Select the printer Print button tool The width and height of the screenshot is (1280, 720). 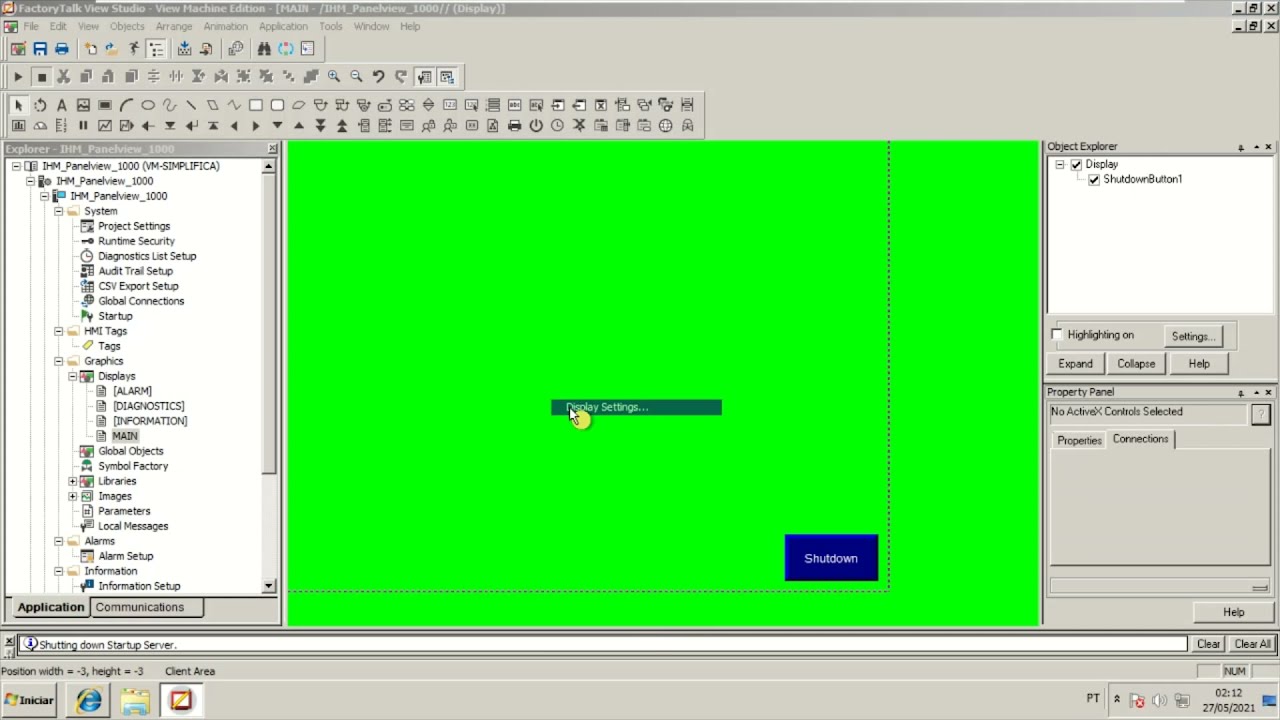[514, 126]
